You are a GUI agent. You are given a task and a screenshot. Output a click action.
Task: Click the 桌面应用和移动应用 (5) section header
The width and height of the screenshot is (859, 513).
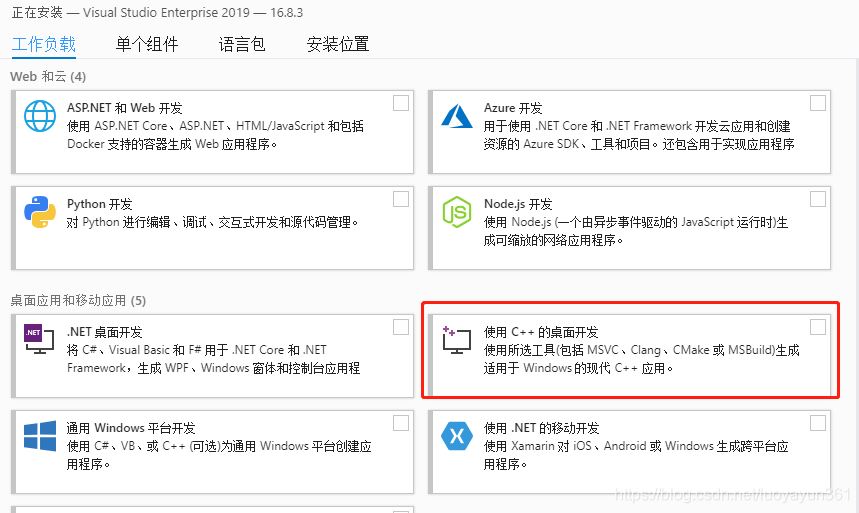pyautogui.click(x=78, y=300)
